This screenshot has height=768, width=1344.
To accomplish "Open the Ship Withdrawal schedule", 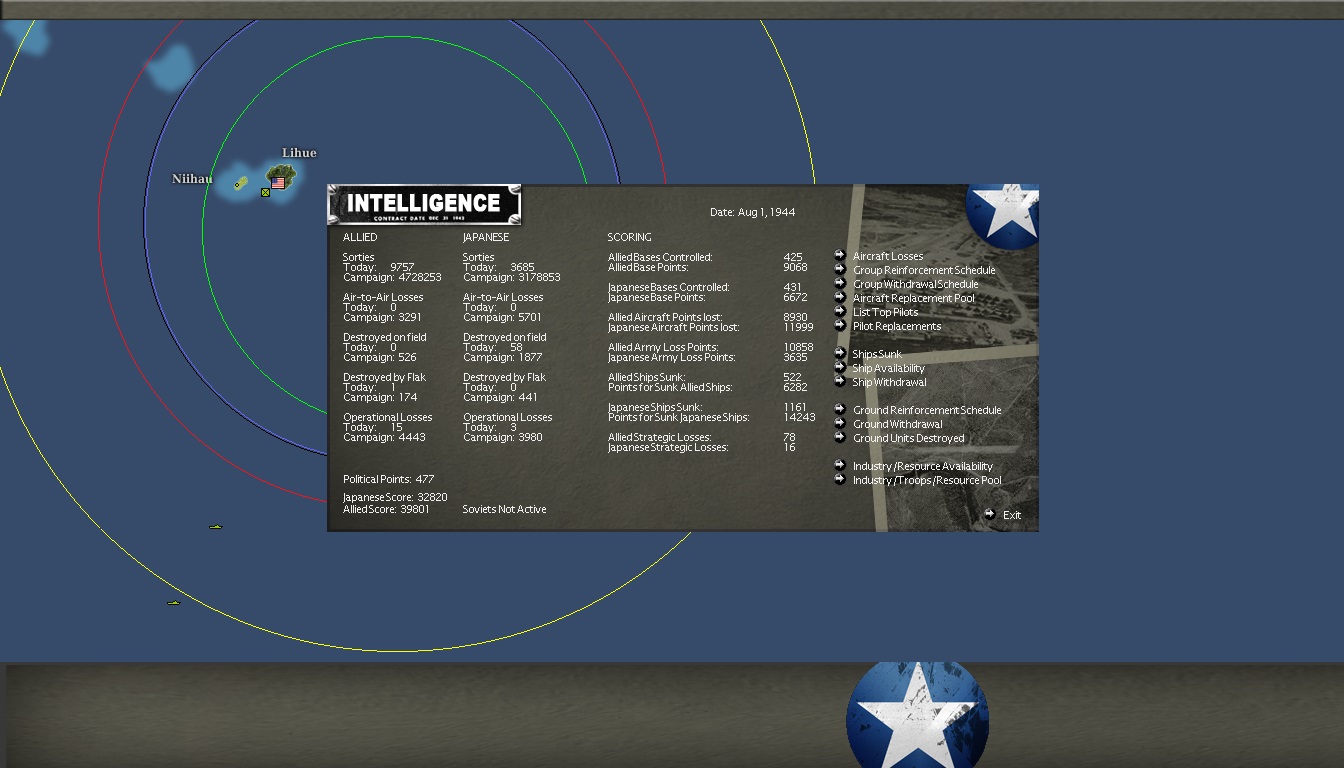I will (x=889, y=382).
